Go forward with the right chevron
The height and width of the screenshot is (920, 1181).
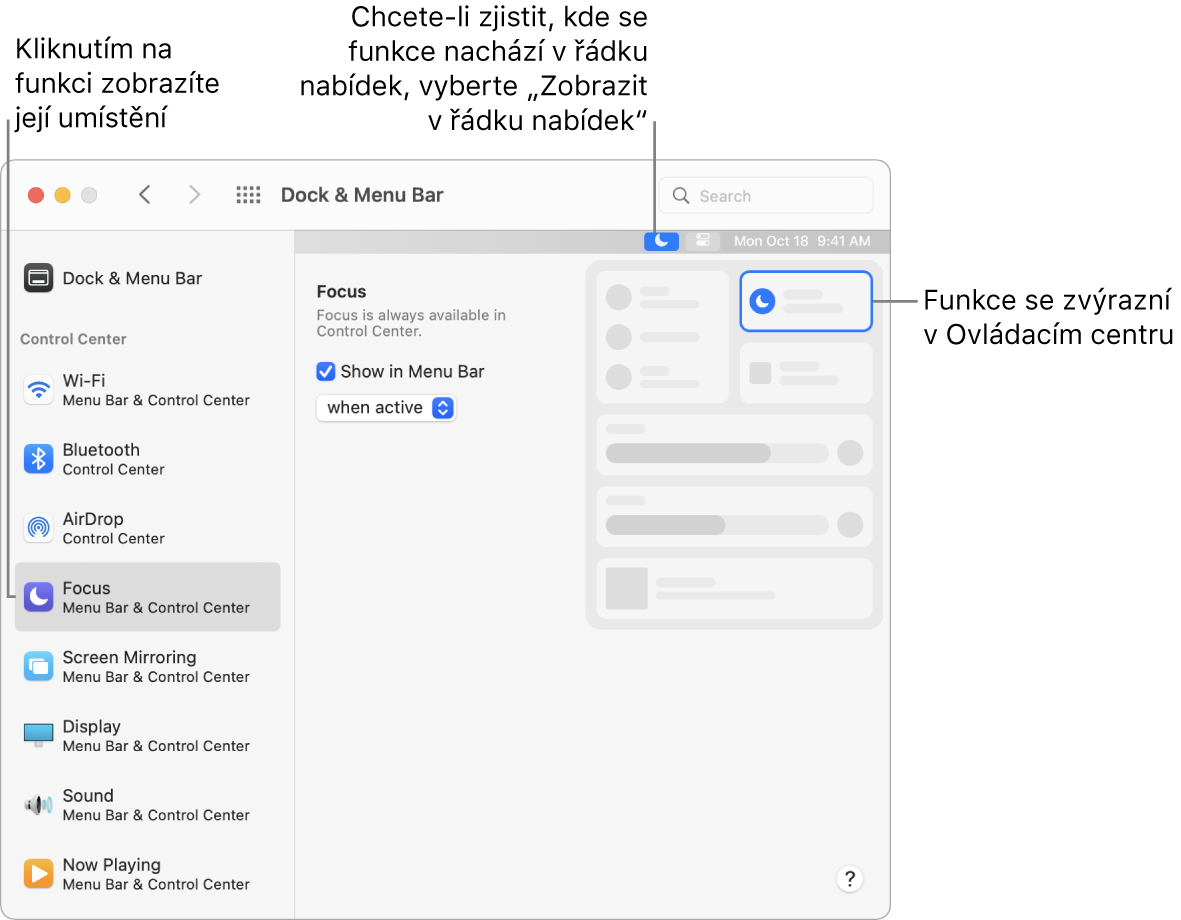pos(195,195)
